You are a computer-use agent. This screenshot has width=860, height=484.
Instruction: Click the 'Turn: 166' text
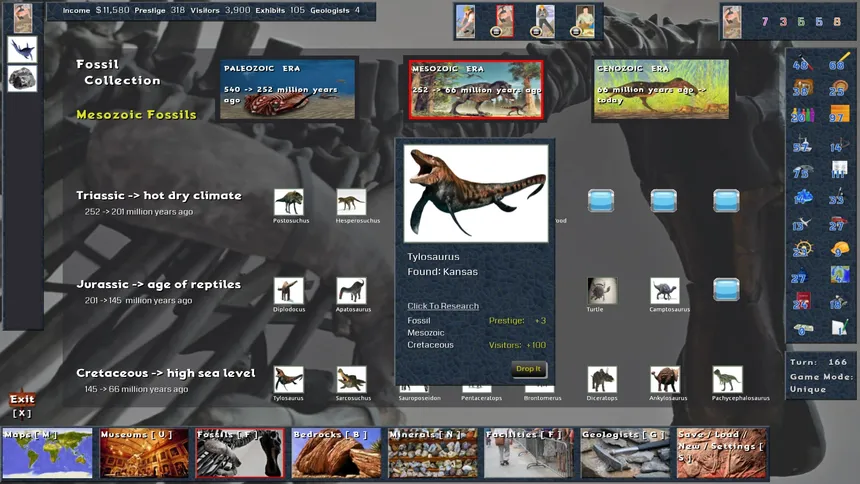818,362
